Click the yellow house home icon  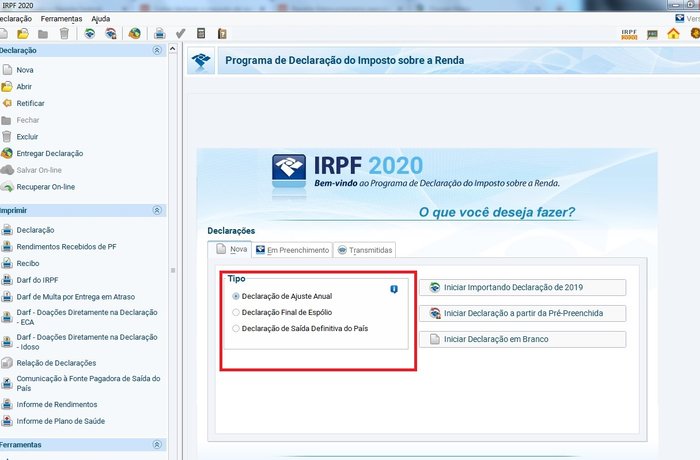(673, 33)
